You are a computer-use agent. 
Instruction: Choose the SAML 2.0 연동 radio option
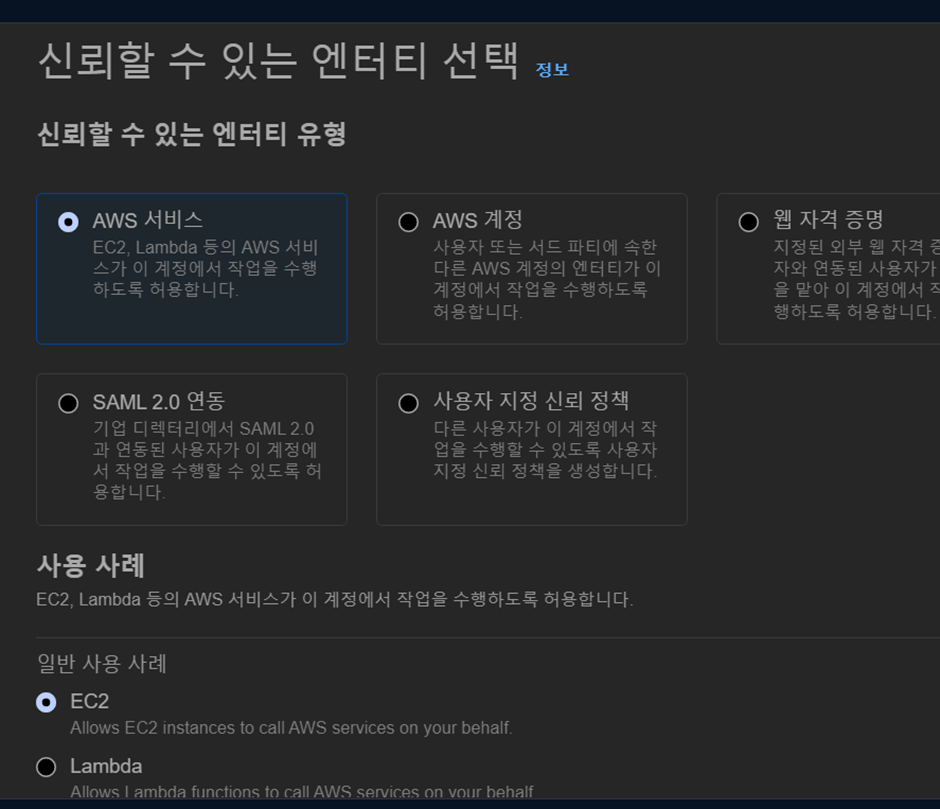point(68,403)
